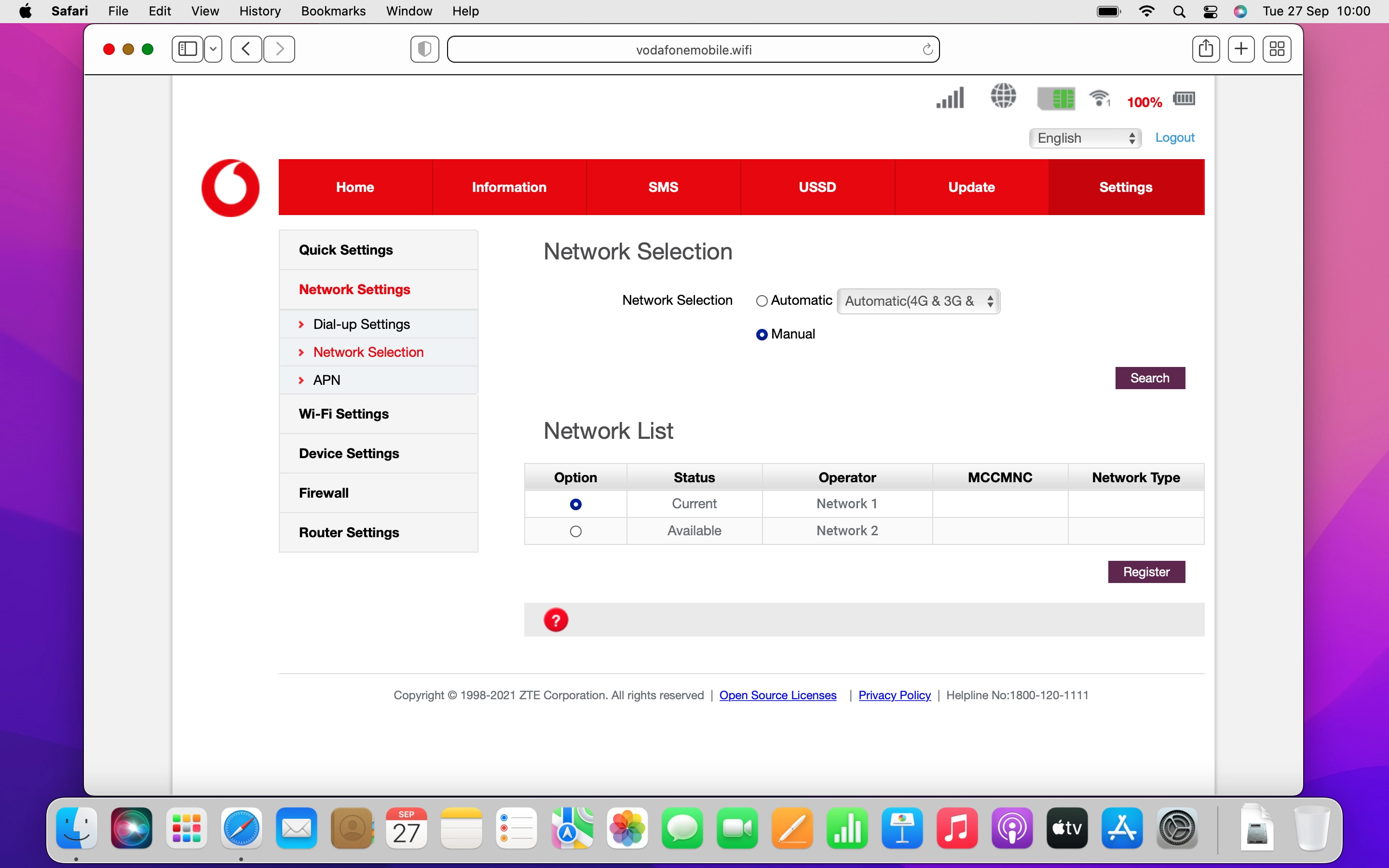
Task: Click the Share icon in Safari toolbar
Action: click(1206, 49)
